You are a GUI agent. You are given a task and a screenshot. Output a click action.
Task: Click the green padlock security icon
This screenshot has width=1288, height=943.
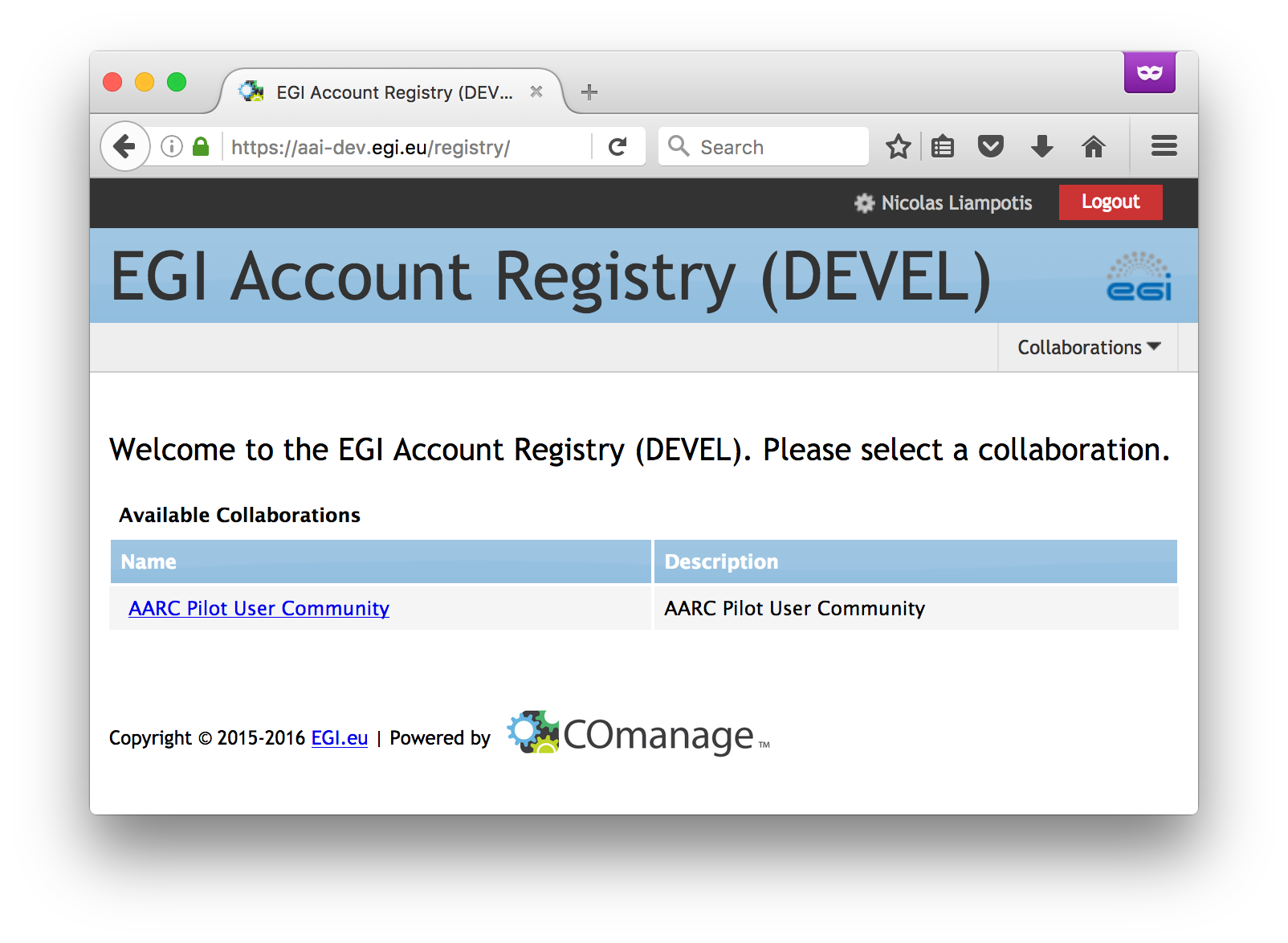pyautogui.click(x=201, y=146)
